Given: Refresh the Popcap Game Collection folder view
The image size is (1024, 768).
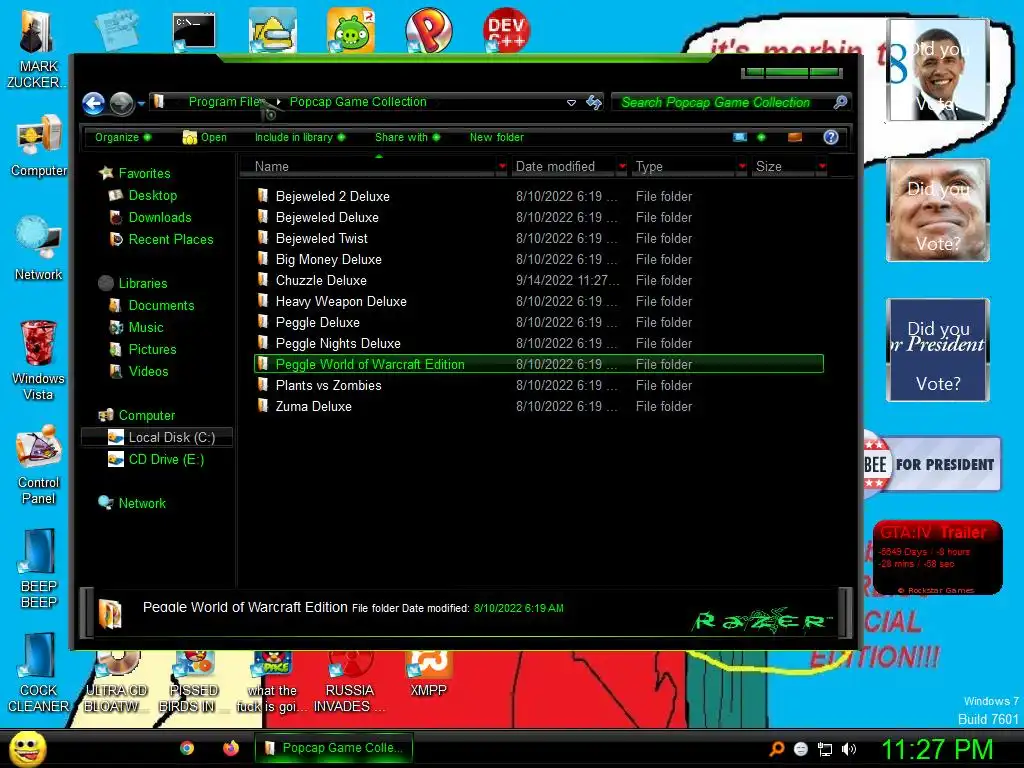Looking at the screenshot, I should [x=594, y=103].
